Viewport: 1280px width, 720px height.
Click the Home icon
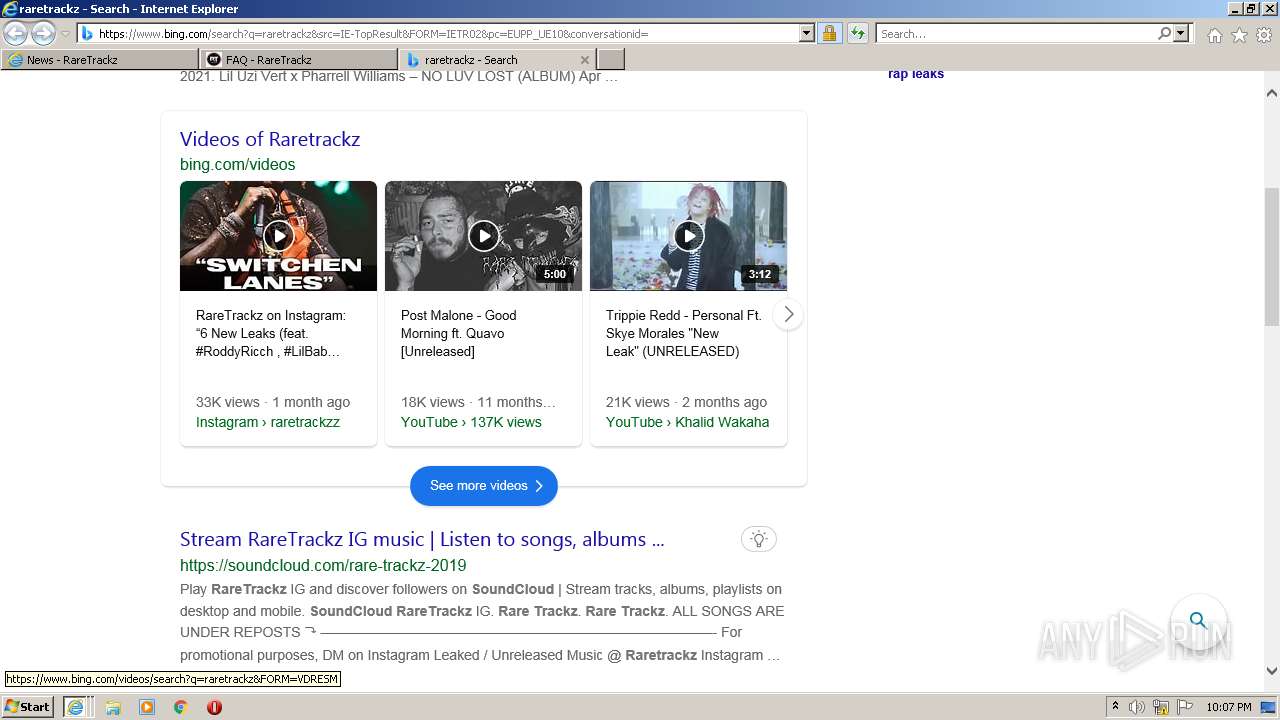pyautogui.click(x=1214, y=35)
